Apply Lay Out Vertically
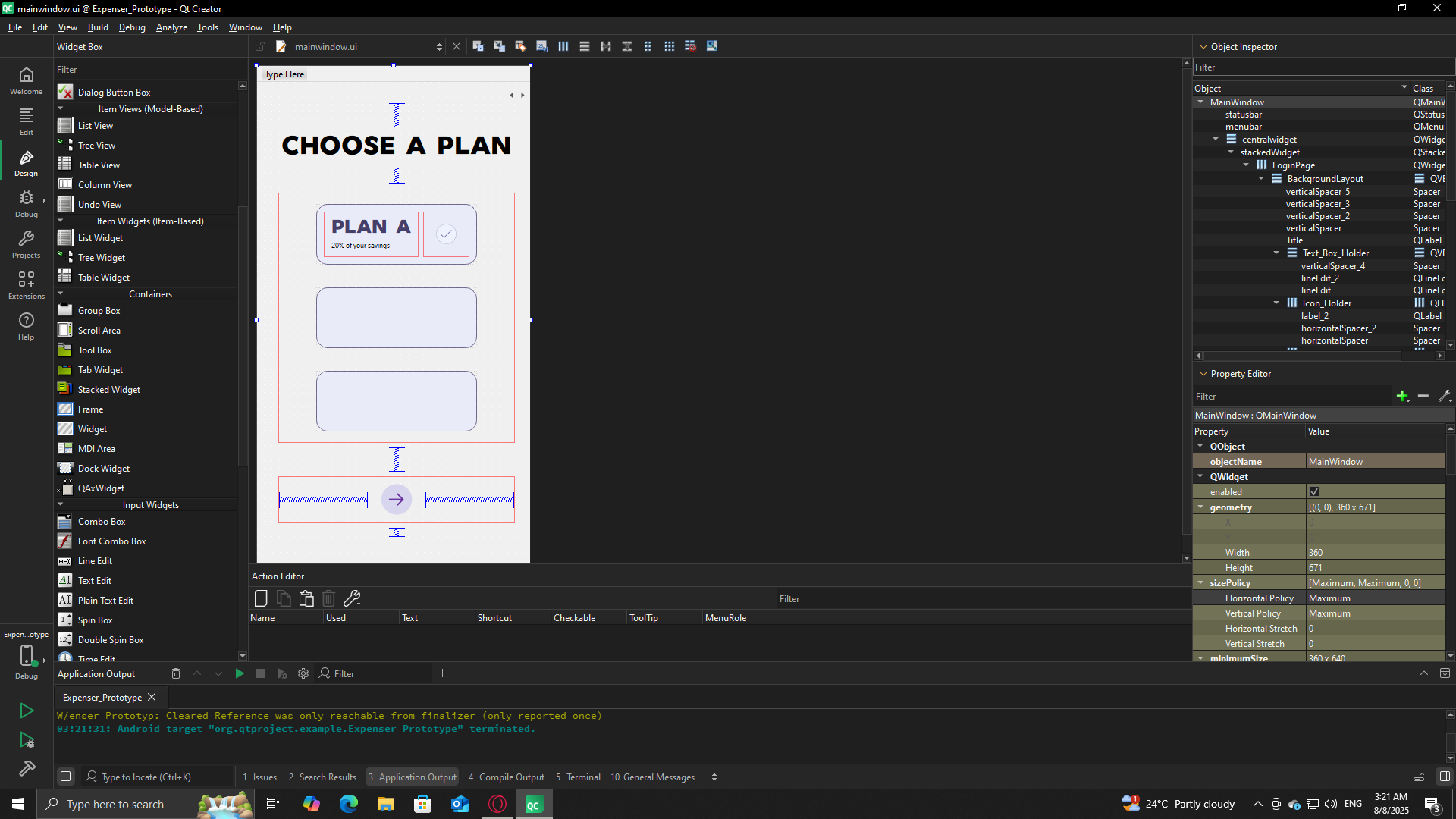Screen dimensions: 1456x819 pos(584,46)
